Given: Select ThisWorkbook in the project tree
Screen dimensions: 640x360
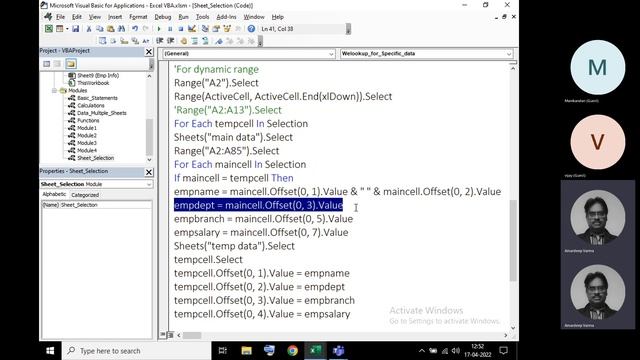Looking at the screenshot, I should (x=93, y=83).
